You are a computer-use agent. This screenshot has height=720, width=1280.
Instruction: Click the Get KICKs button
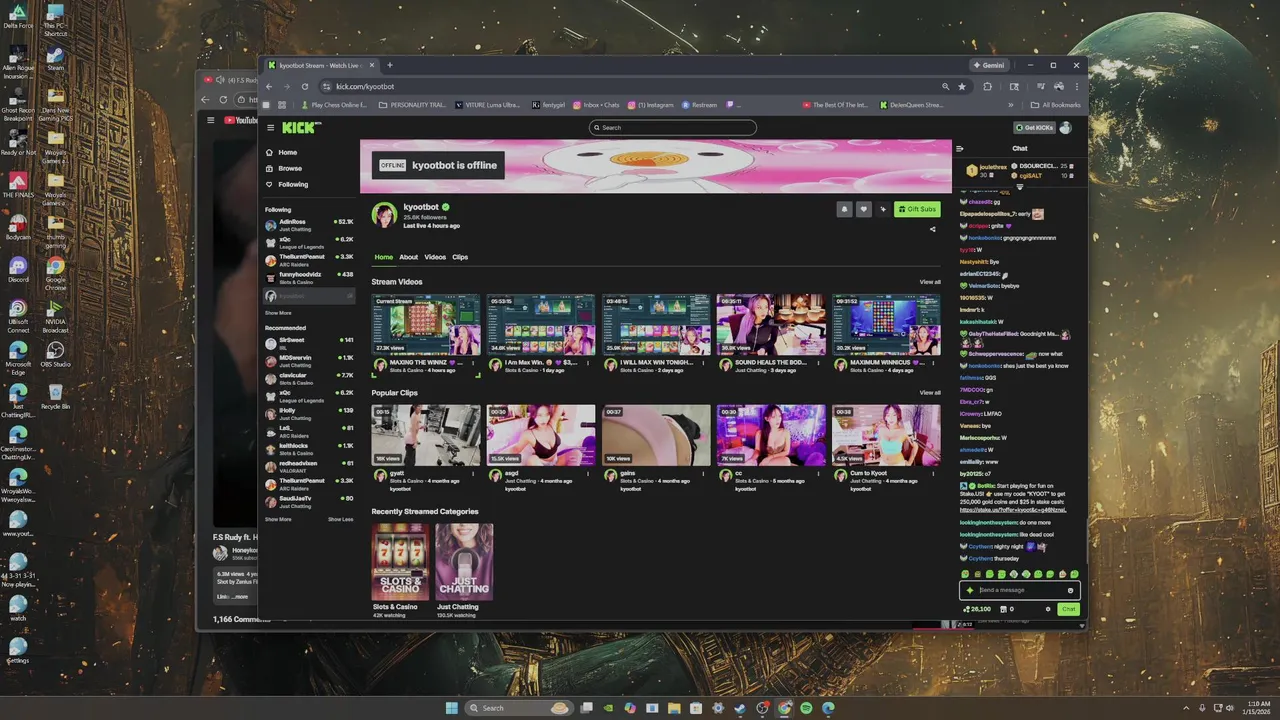pyautogui.click(x=1034, y=128)
